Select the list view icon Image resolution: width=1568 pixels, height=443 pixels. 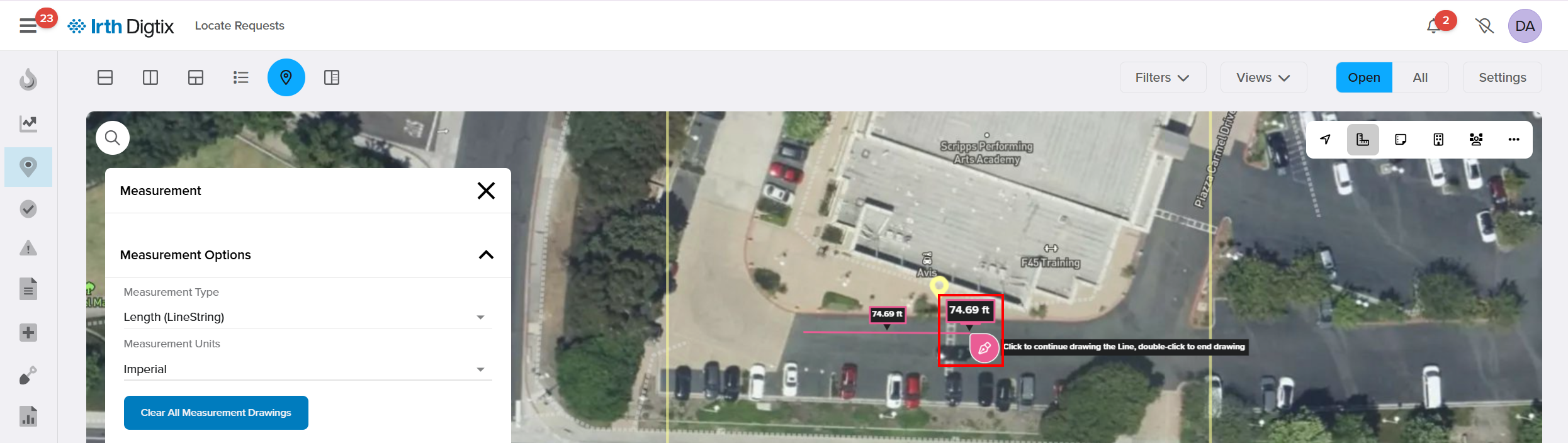point(241,77)
